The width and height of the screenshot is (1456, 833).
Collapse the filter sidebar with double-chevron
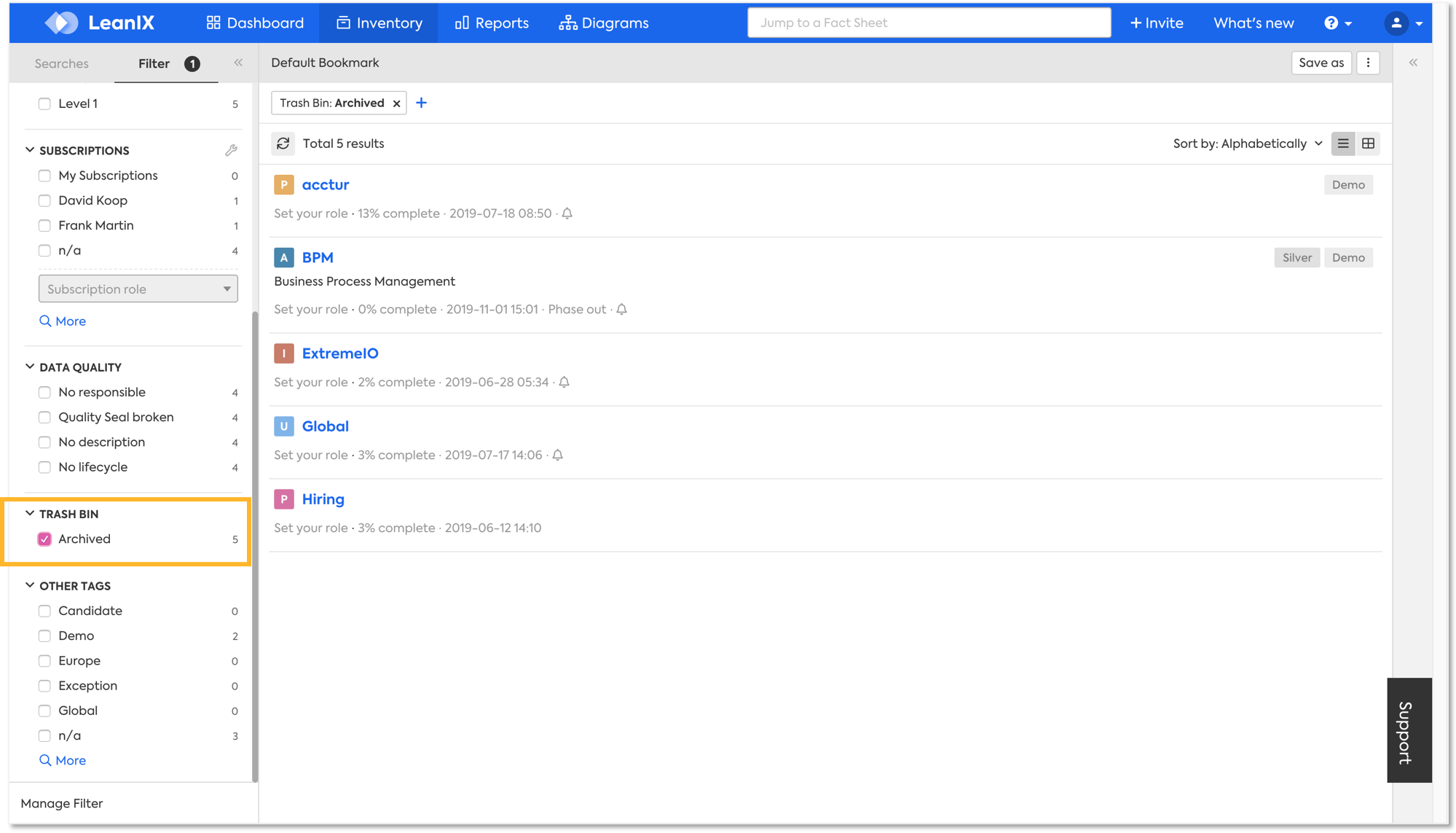[x=238, y=63]
